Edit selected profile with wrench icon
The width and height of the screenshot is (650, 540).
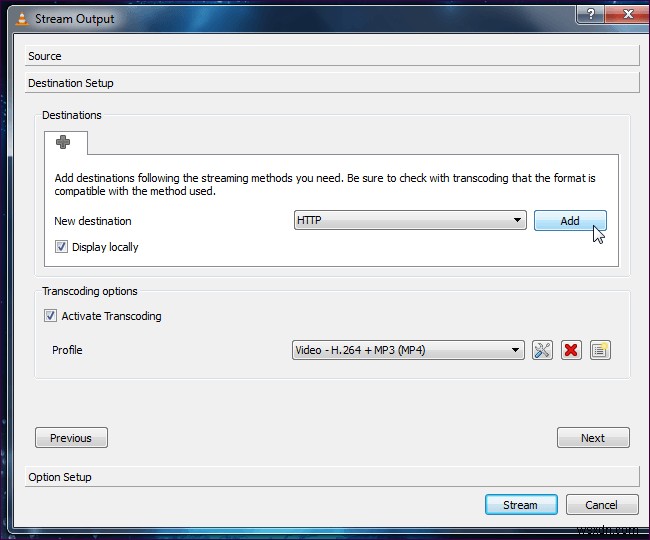(542, 350)
